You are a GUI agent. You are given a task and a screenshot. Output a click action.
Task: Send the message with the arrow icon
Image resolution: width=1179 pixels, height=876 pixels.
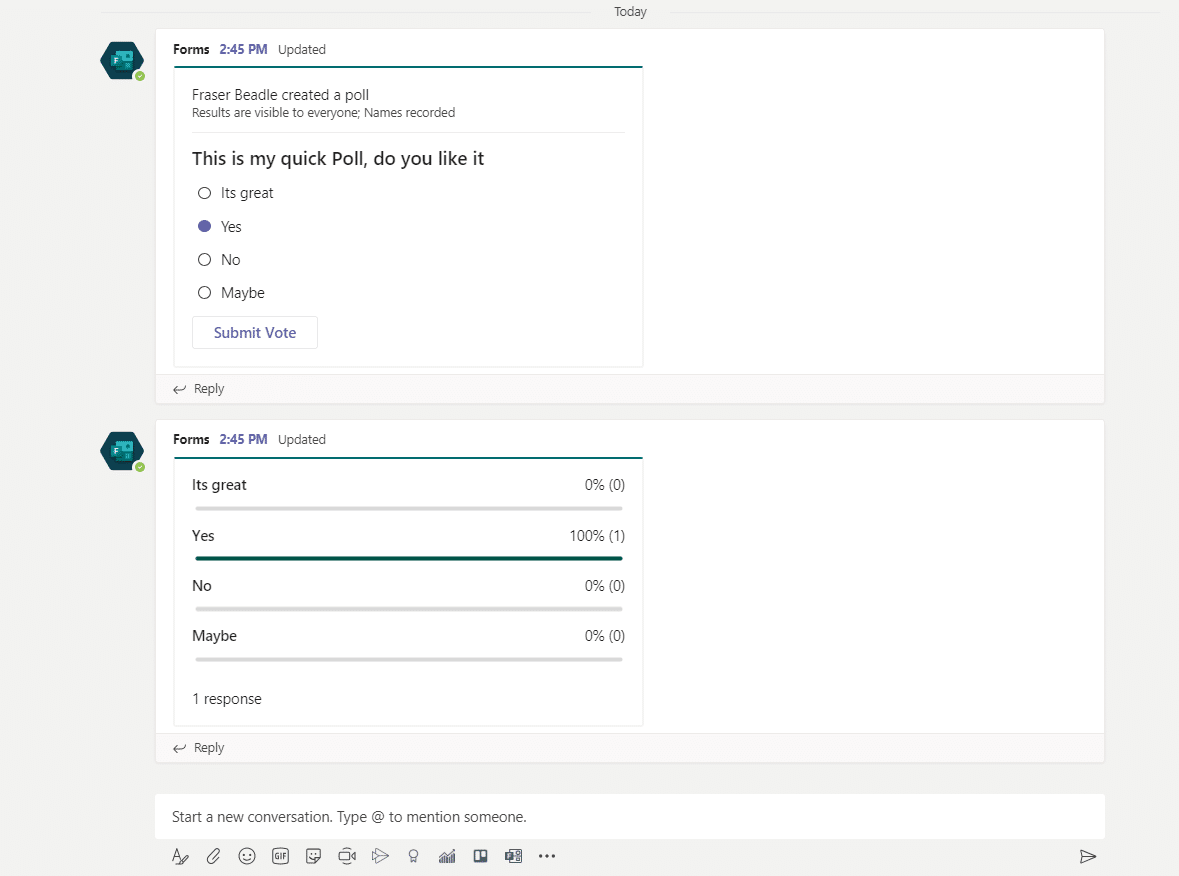point(1087,856)
